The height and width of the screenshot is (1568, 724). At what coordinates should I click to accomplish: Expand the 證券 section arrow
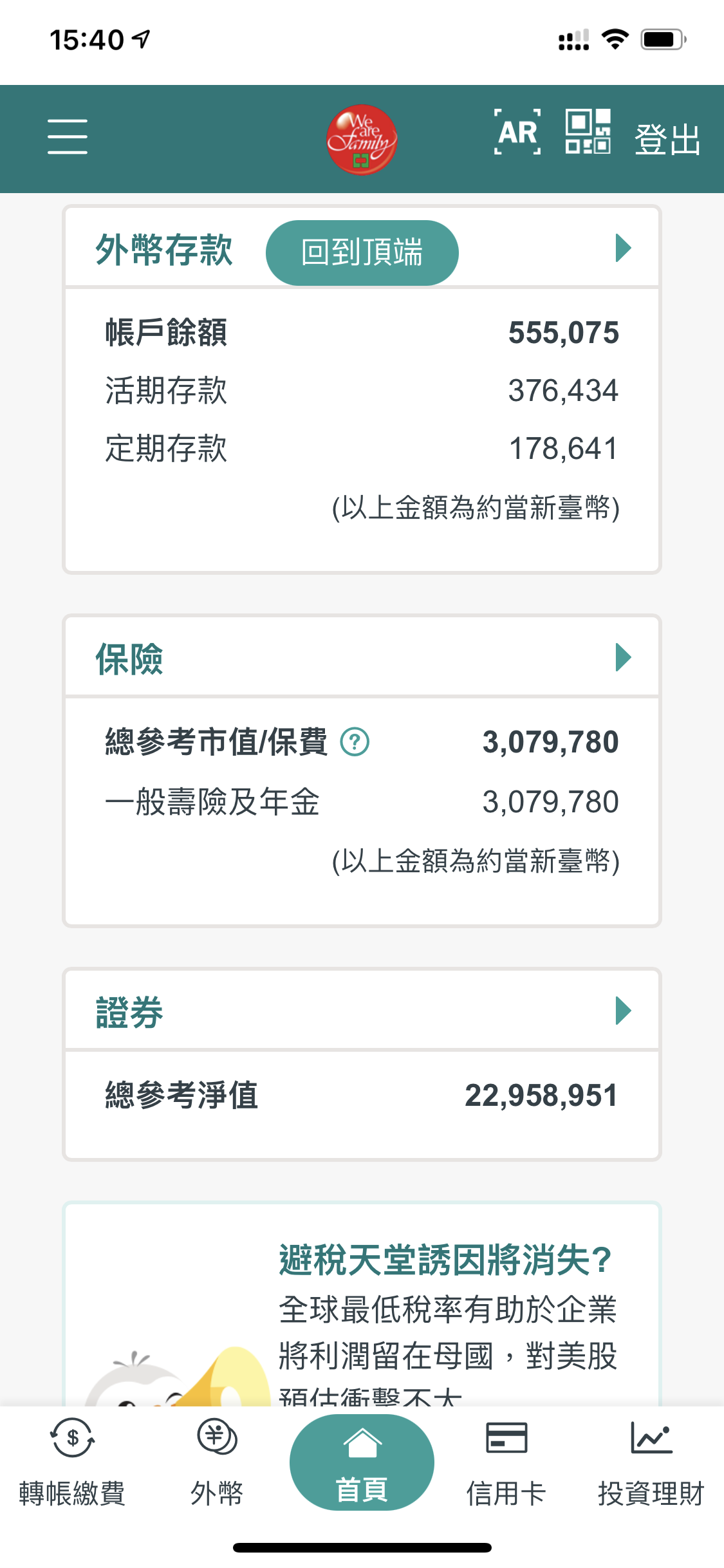[623, 1011]
